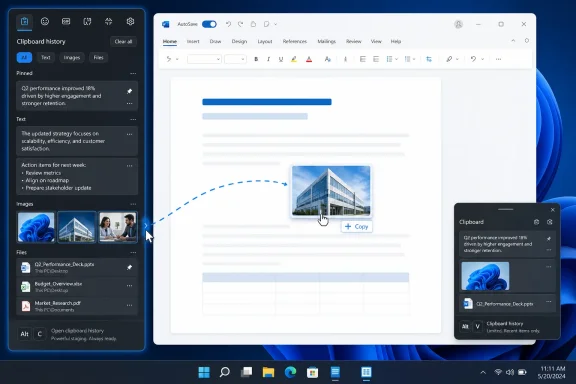Filter clipboard history by Text
This screenshot has width=576, height=384.
[46, 58]
